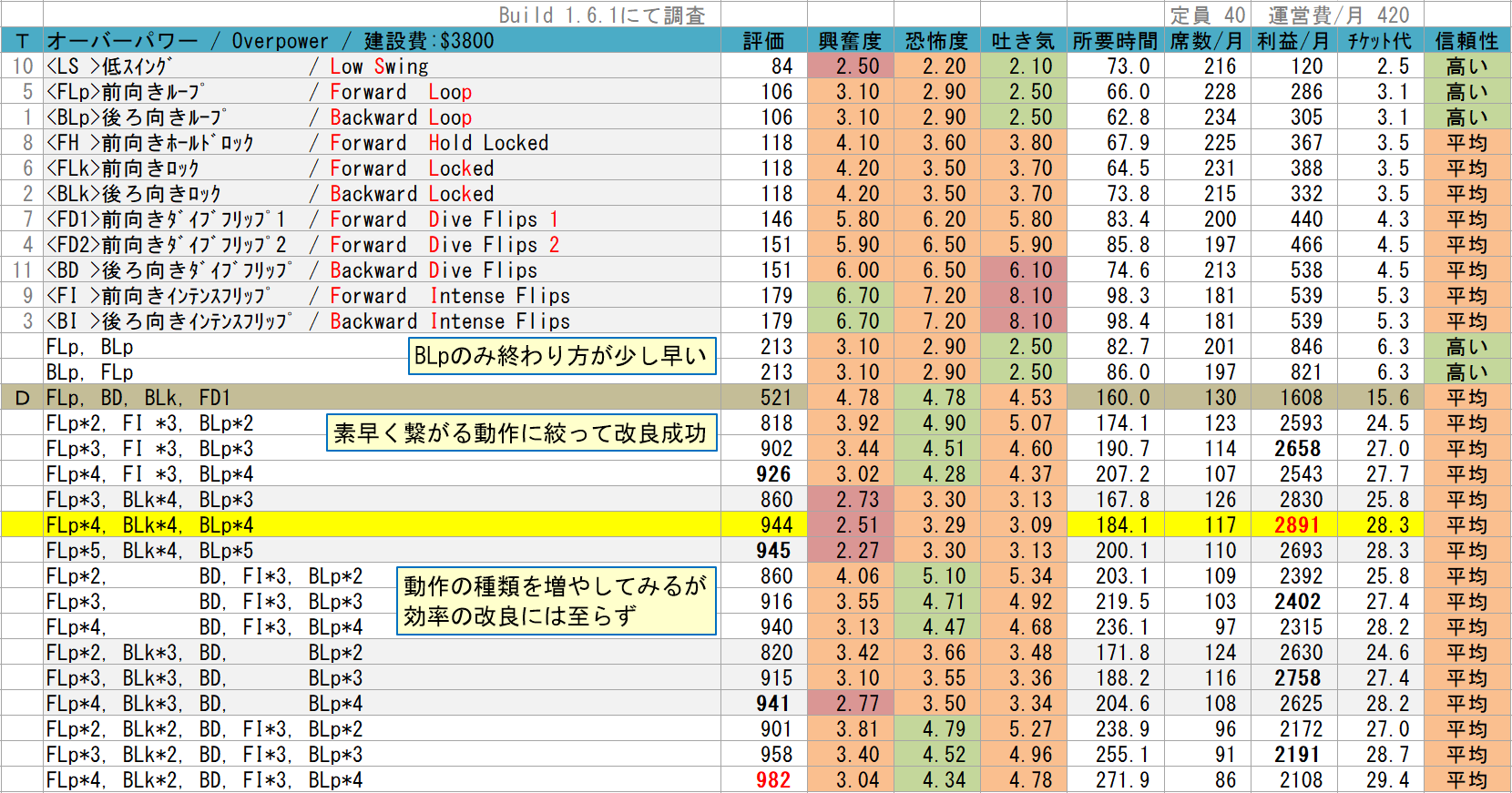The image size is (1512, 793).
Task: Click the 所要時間 column header
Action: 1115,41
